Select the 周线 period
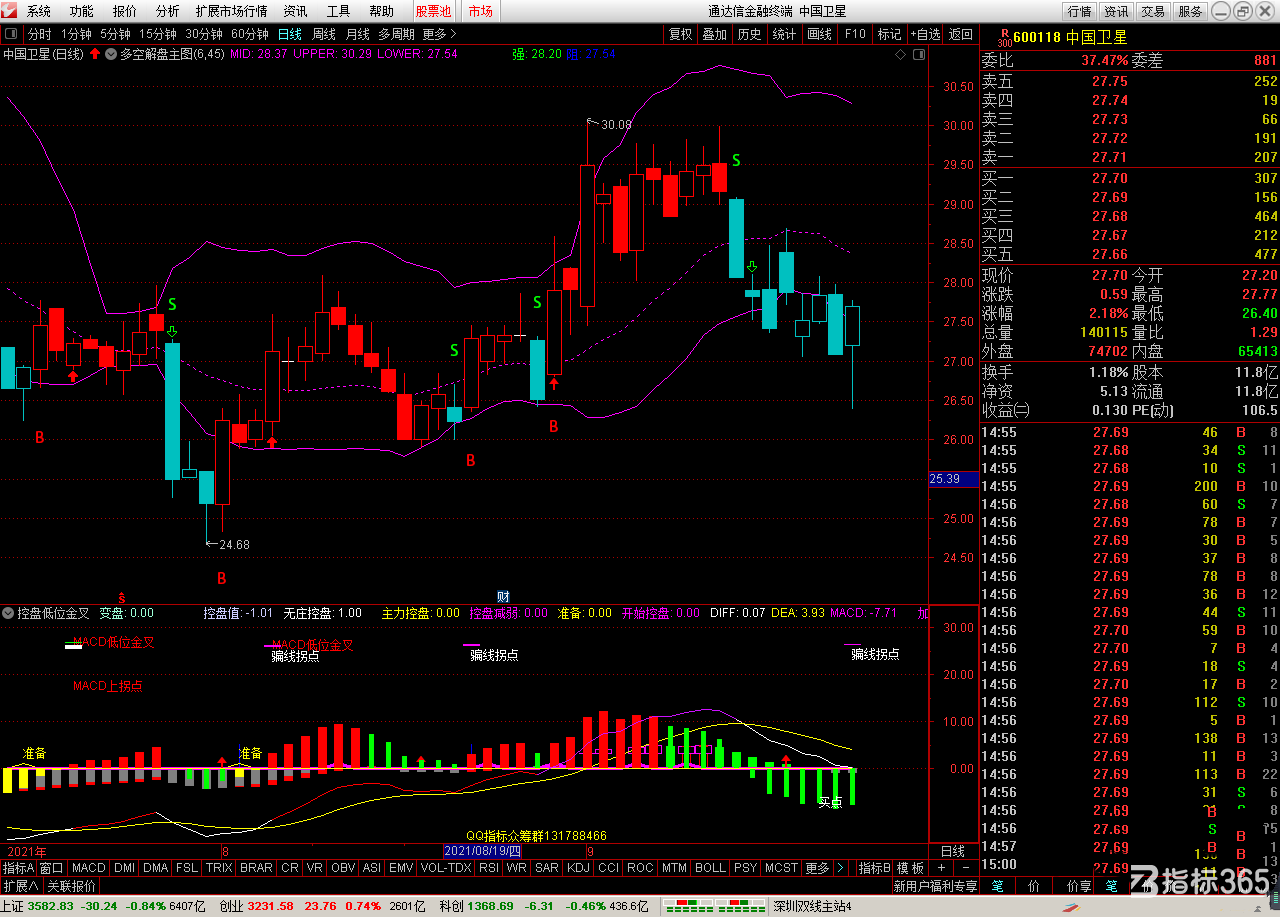 point(324,34)
